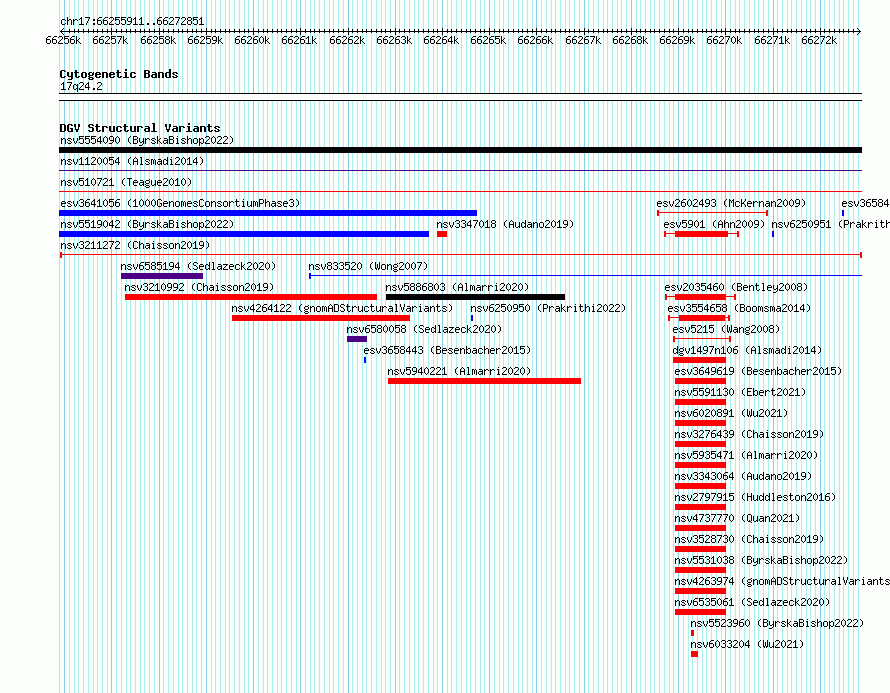Select nsv5591130 (Ebert2021) label
The height and width of the screenshot is (693, 890).
click(740, 392)
